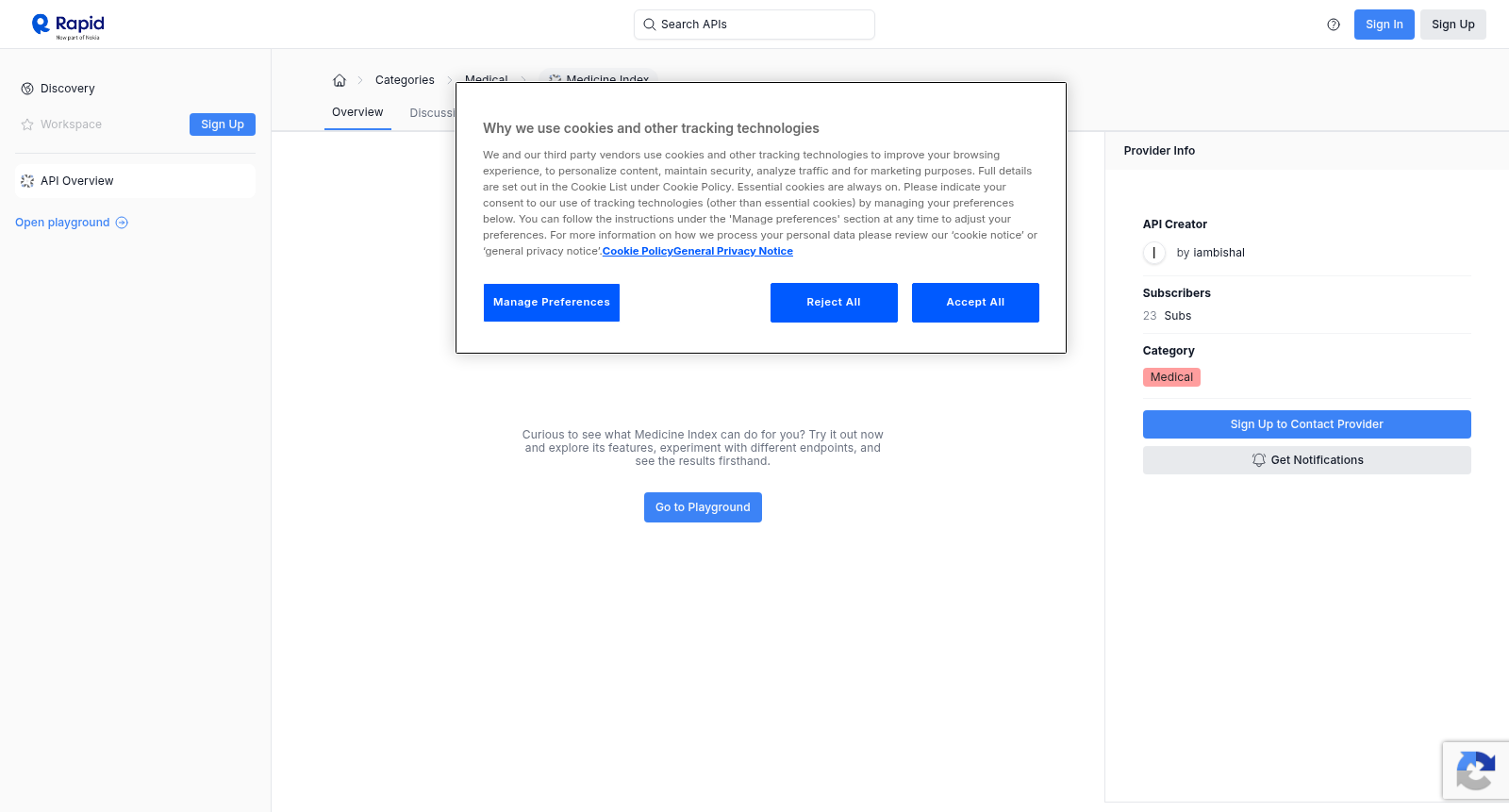Click Manage Preferences
Screen dimensions: 1509x812
pos(552,303)
